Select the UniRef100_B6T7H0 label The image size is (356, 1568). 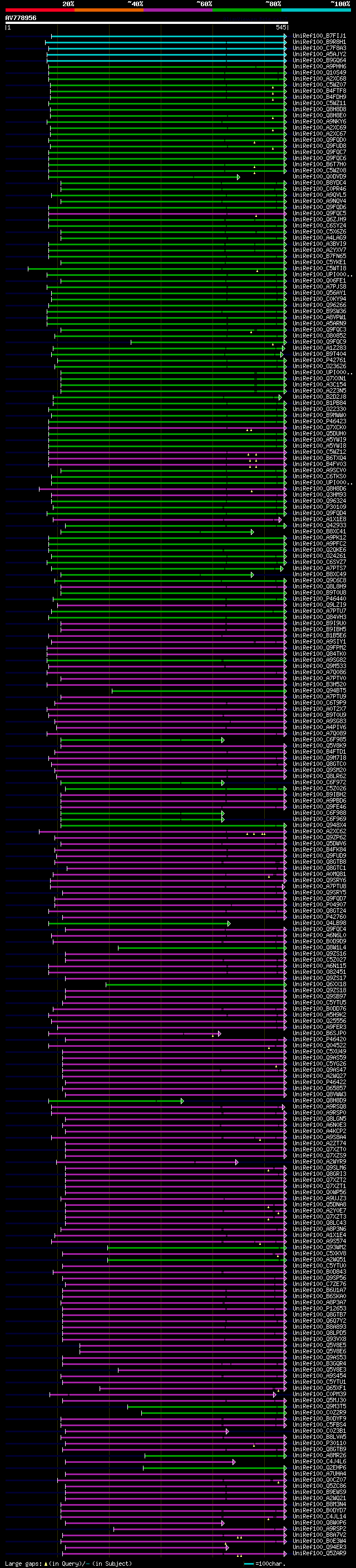coord(319,164)
